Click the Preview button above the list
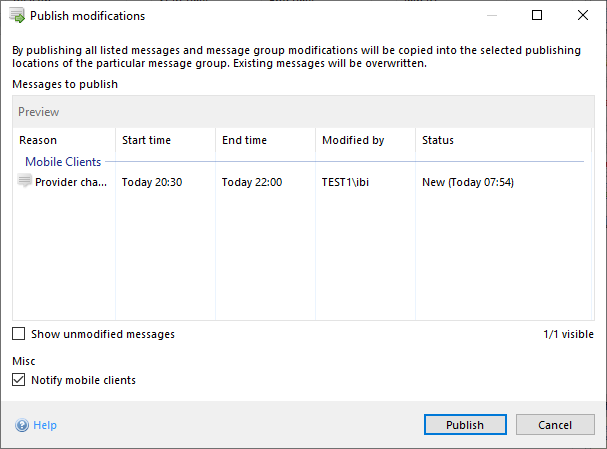 (x=39, y=112)
